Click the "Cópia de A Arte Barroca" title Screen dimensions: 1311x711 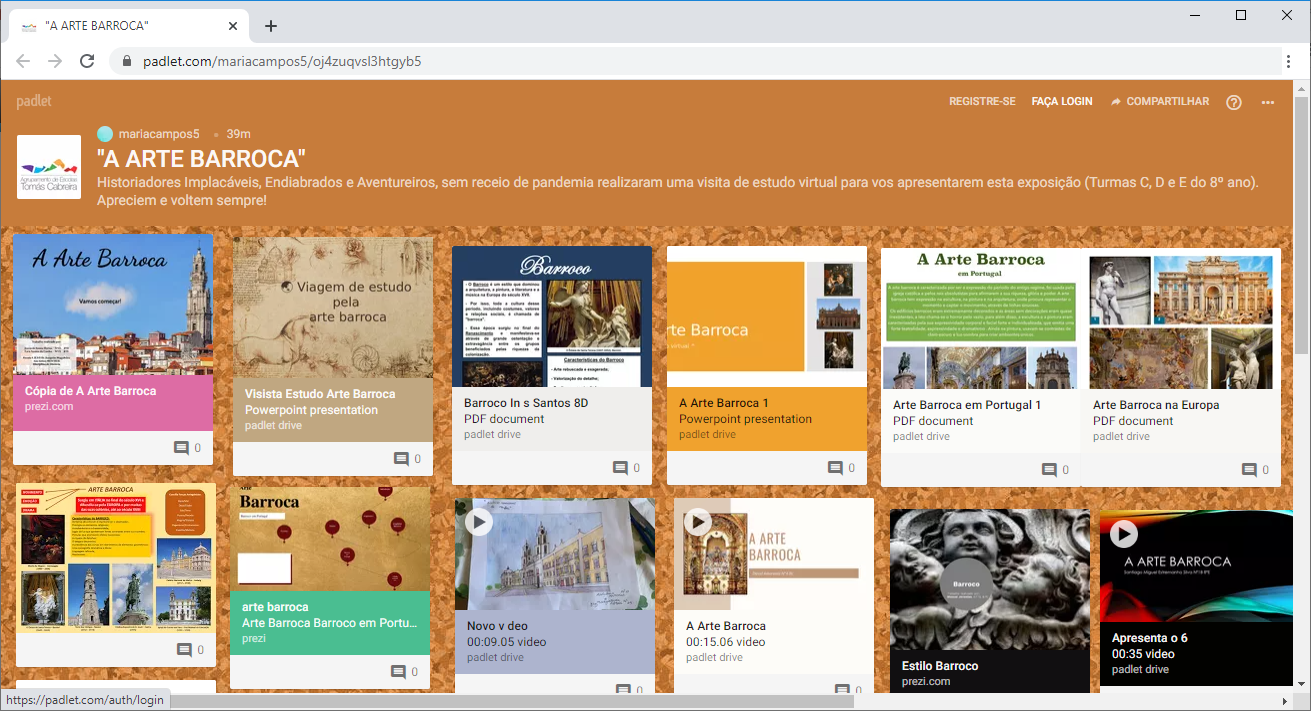pos(91,391)
